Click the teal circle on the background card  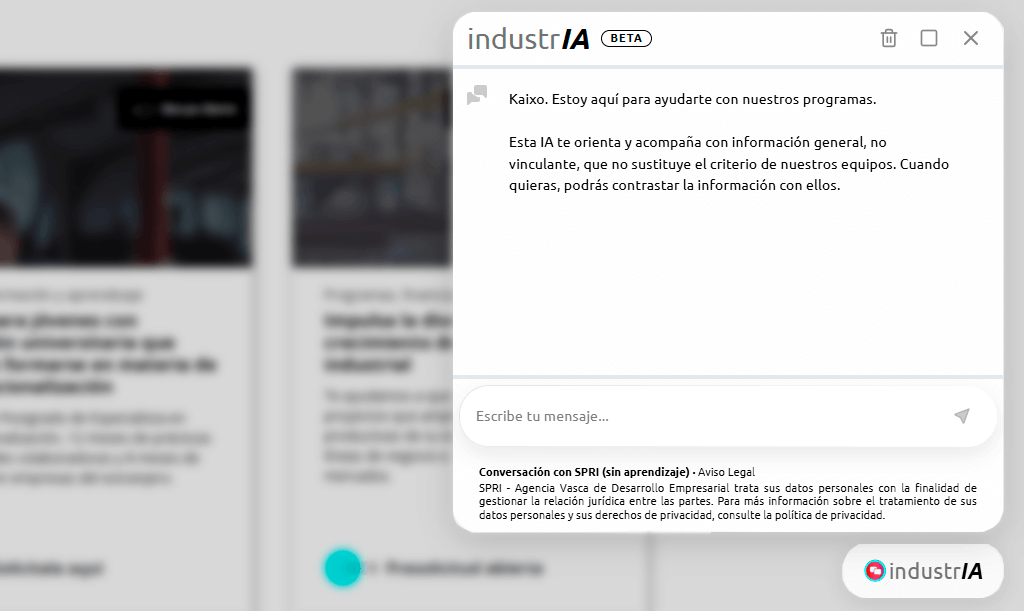click(x=342, y=567)
